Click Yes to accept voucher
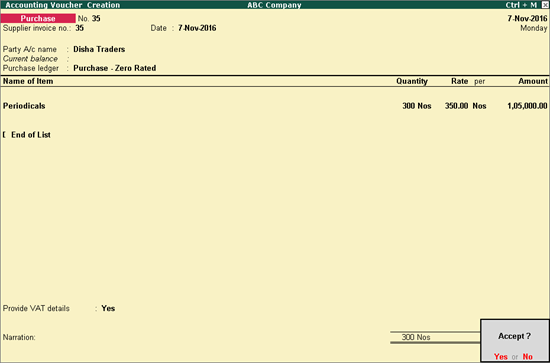 [x=501, y=357]
